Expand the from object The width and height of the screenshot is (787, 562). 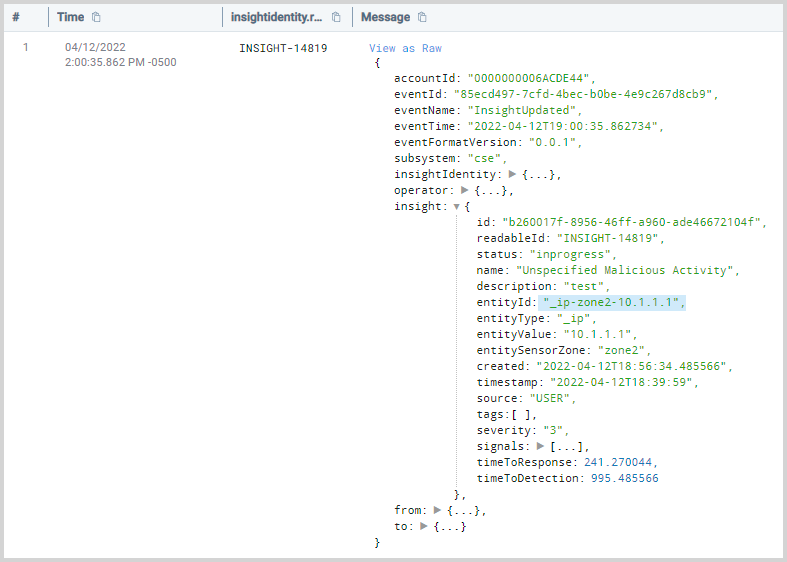click(x=438, y=510)
